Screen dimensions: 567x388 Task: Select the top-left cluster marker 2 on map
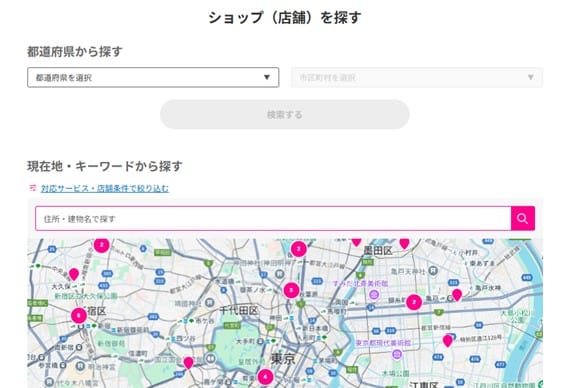(102, 245)
